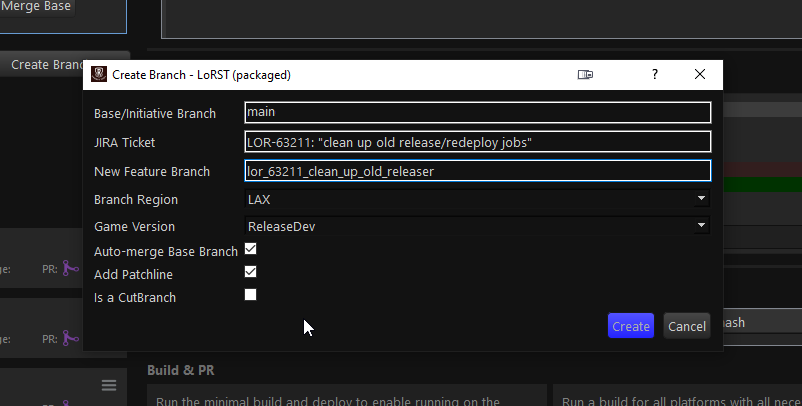Click the upper purple PR branch icon

[70, 268]
